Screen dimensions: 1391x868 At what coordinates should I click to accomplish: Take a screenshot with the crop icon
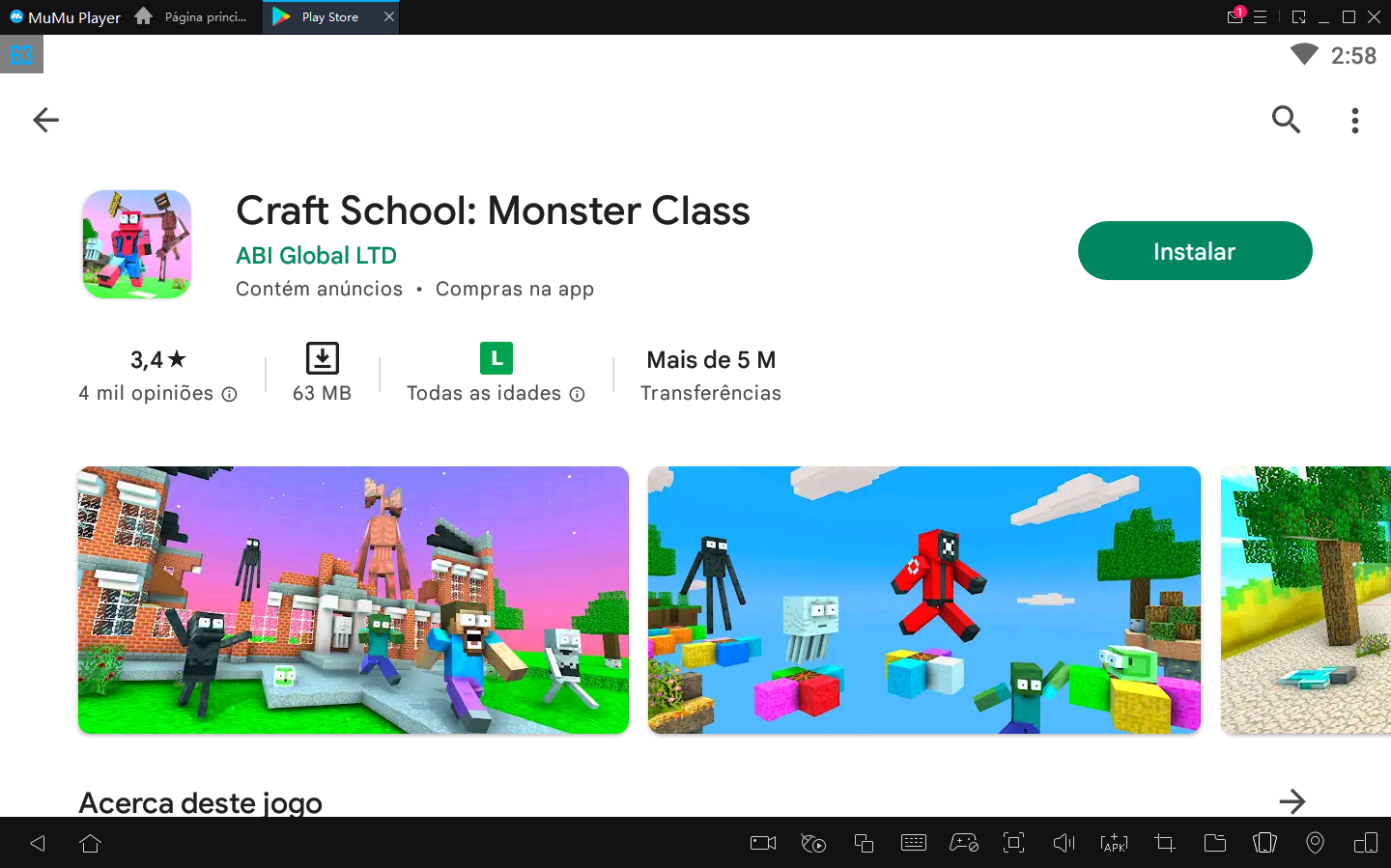point(1164,843)
